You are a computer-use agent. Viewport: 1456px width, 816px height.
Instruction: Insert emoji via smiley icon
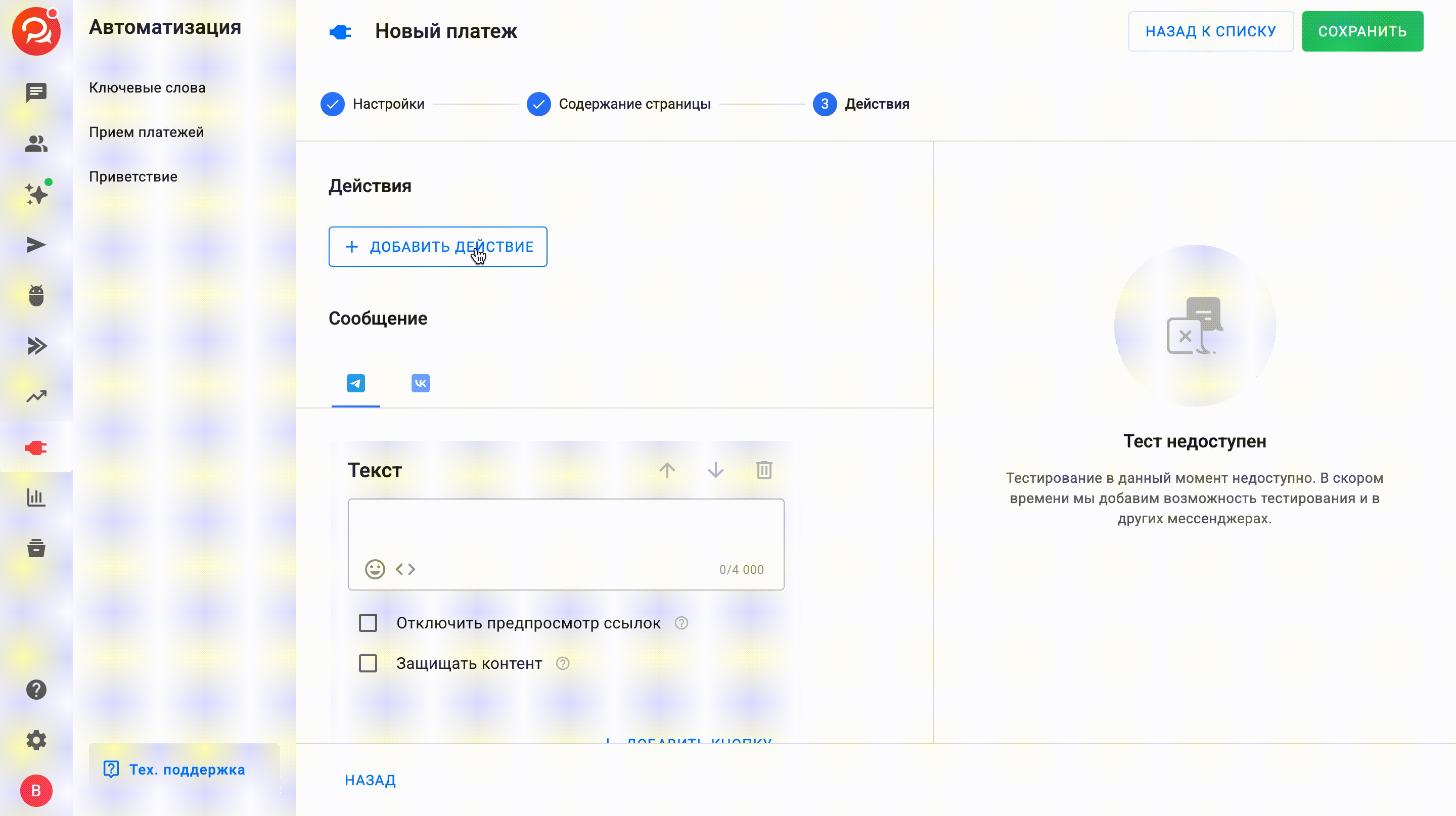coord(375,569)
